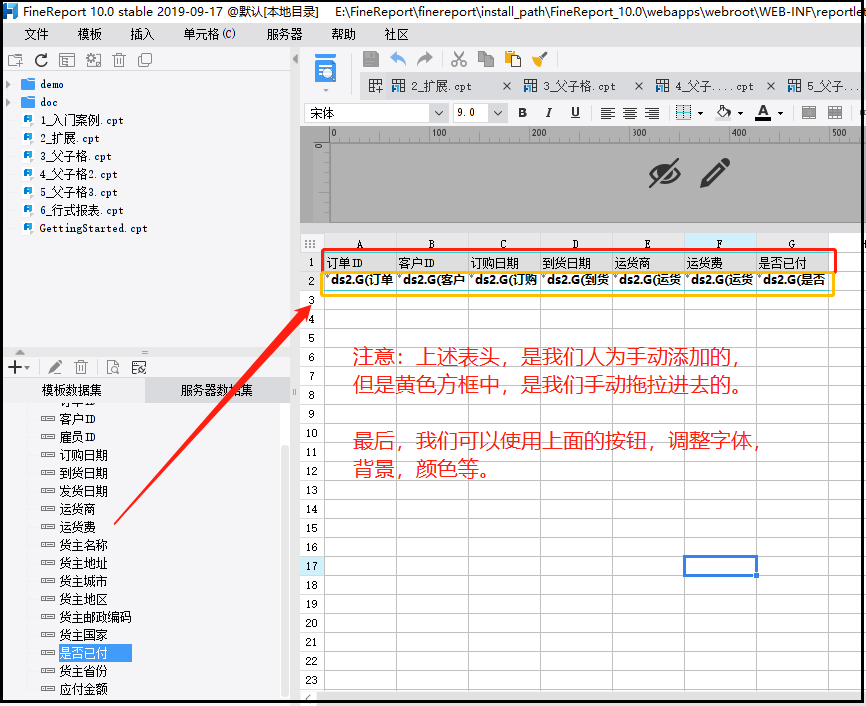This screenshot has height=706, width=866.
Task: Switch to the 3_父子格.cpt tab
Action: (x=579, y=86)
